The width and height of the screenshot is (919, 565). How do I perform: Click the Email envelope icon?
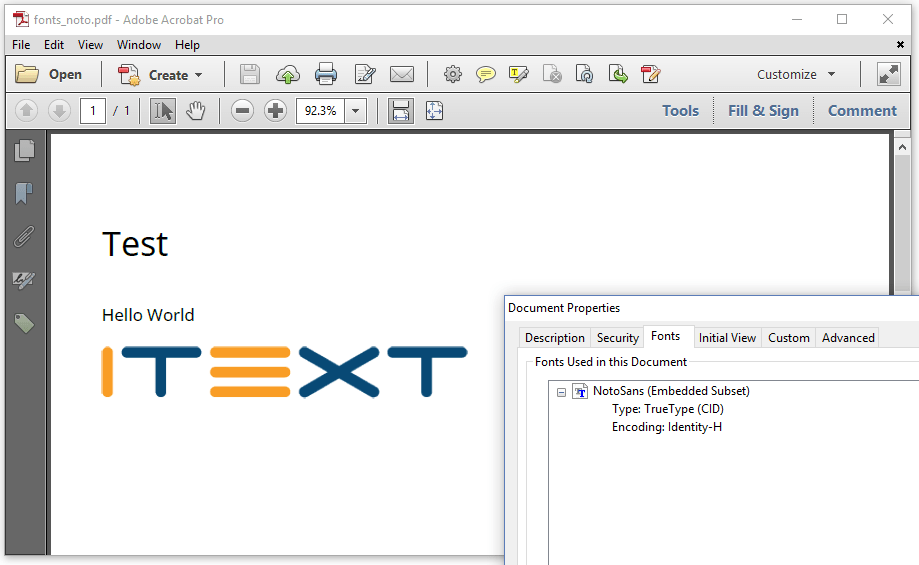pos(402,74)
